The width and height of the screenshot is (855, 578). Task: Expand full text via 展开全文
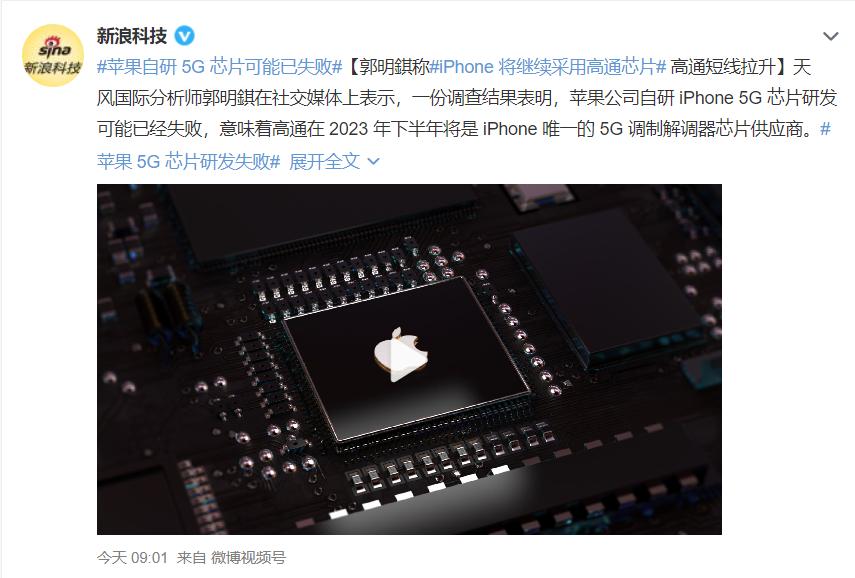coord(324,161)
